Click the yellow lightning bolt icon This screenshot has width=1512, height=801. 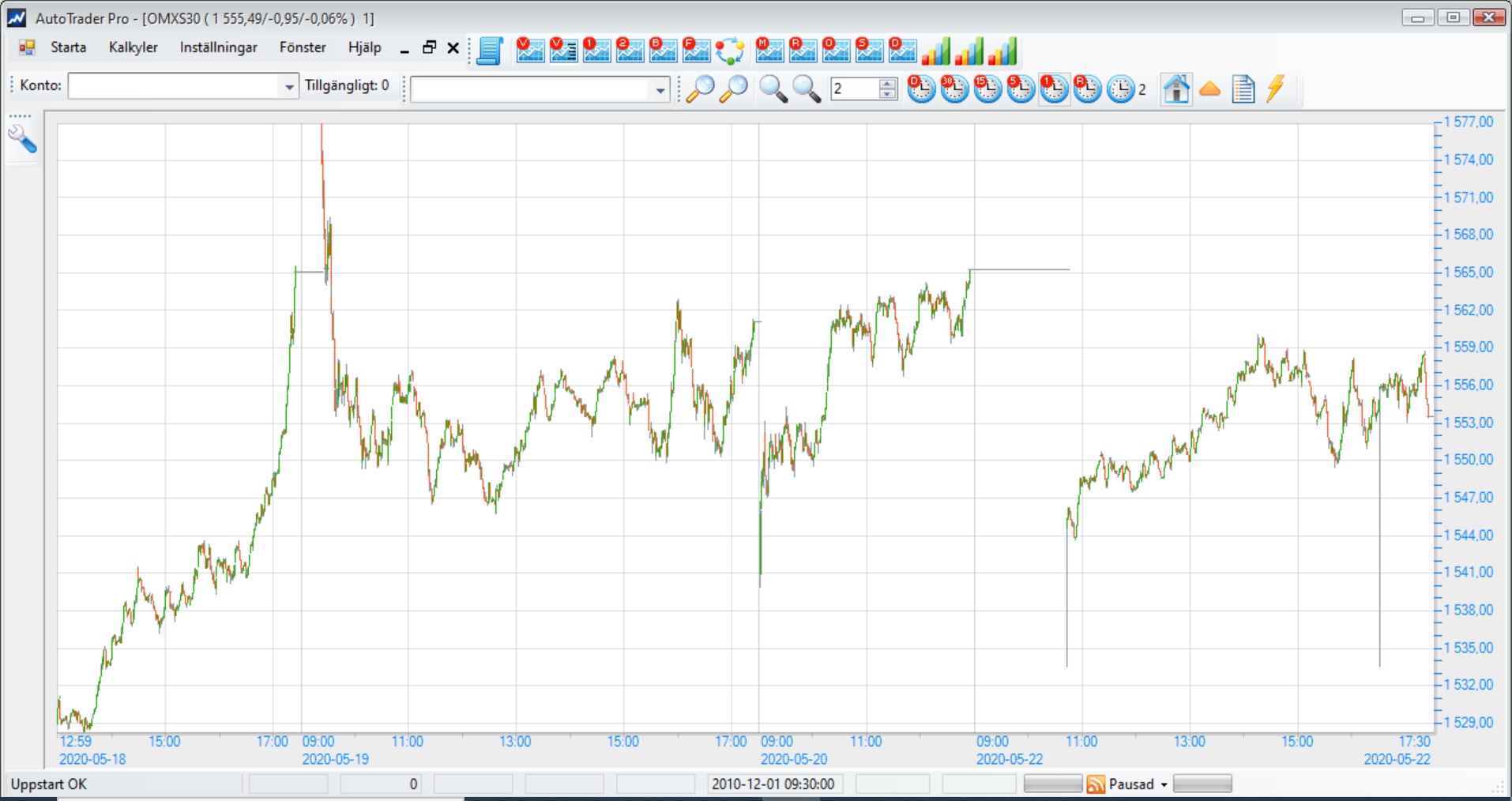point(1275,89)
